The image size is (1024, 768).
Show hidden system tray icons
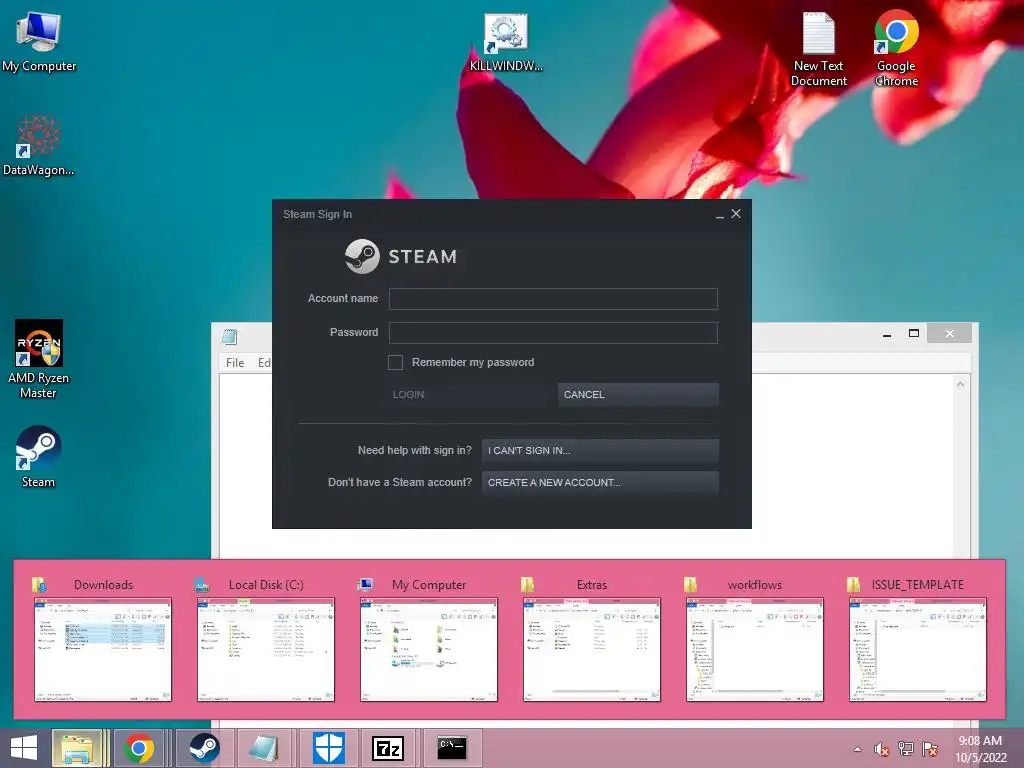pyautogui.click(x=857, y=749)
